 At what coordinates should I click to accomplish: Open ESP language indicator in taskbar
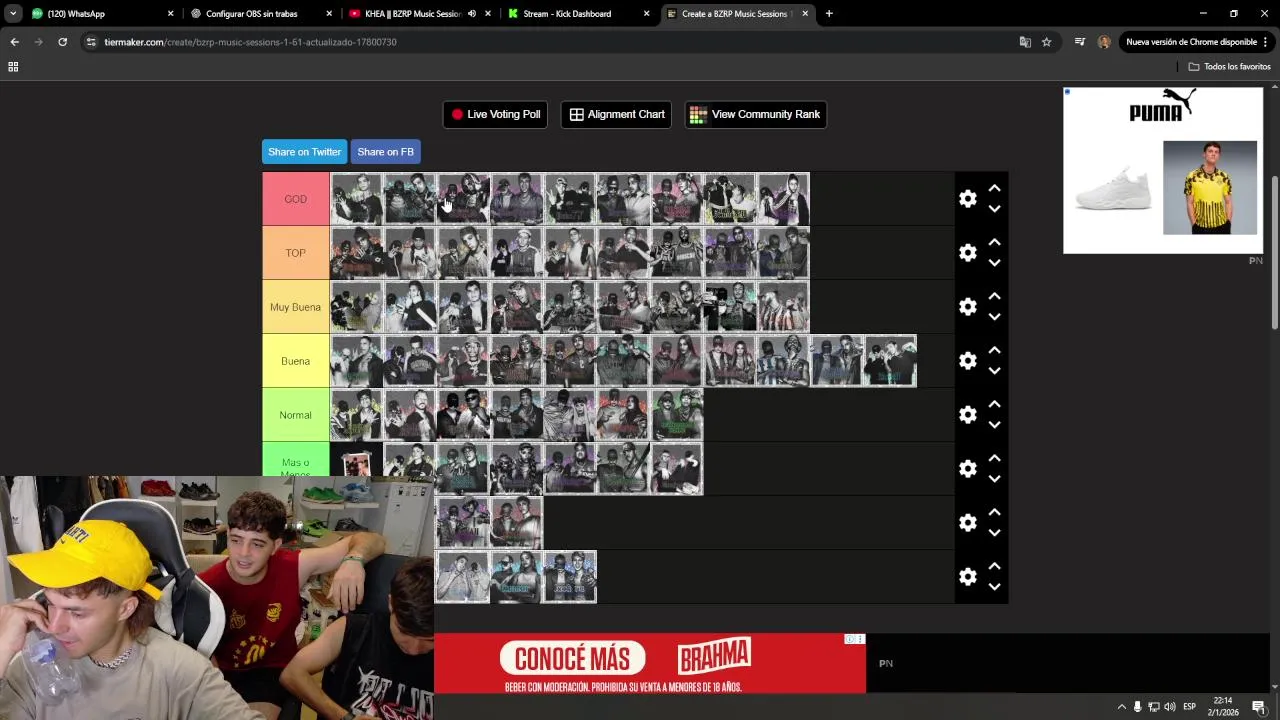[x=1190, y=707]
